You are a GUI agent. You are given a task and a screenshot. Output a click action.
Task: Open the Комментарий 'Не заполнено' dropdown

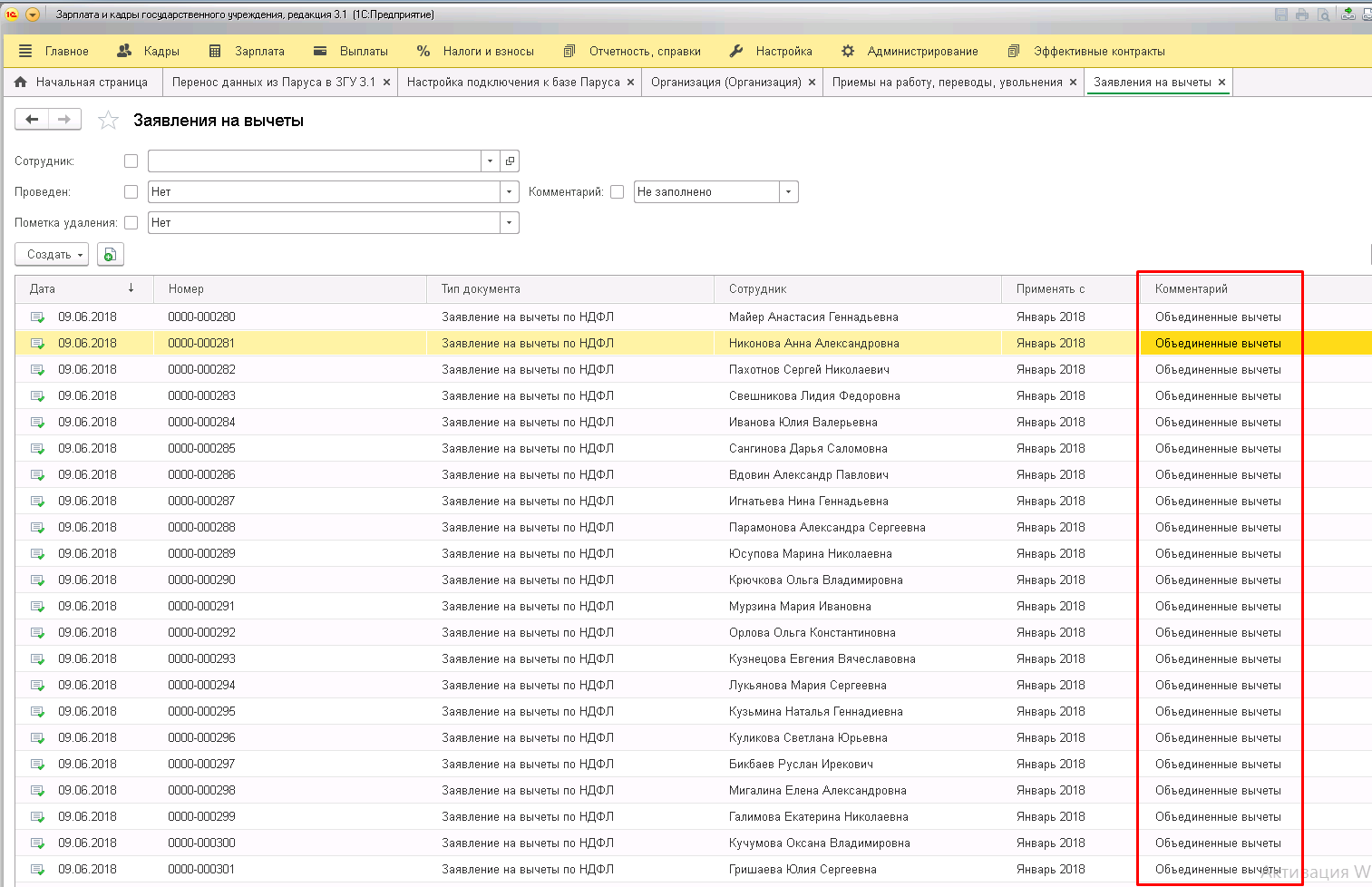point(789,192)
